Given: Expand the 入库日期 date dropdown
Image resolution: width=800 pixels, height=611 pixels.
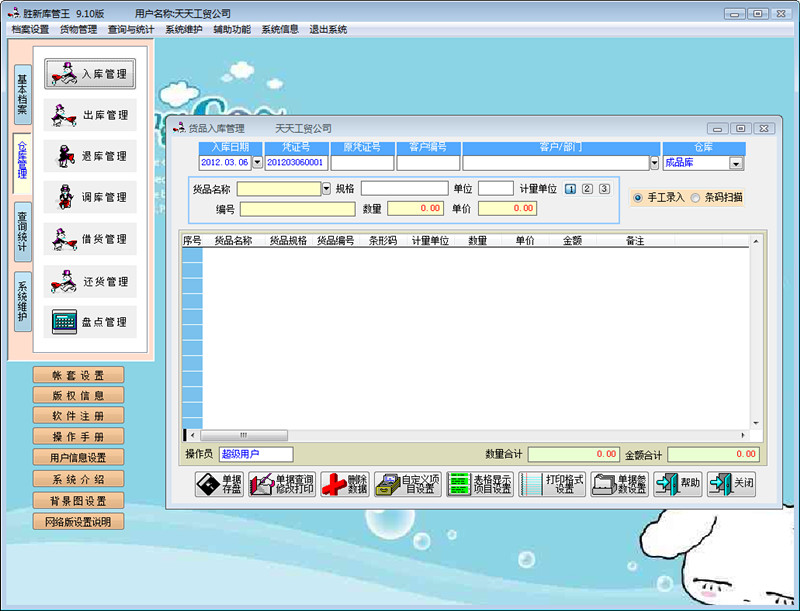Looking at the screenshot, I should (256, 162).
